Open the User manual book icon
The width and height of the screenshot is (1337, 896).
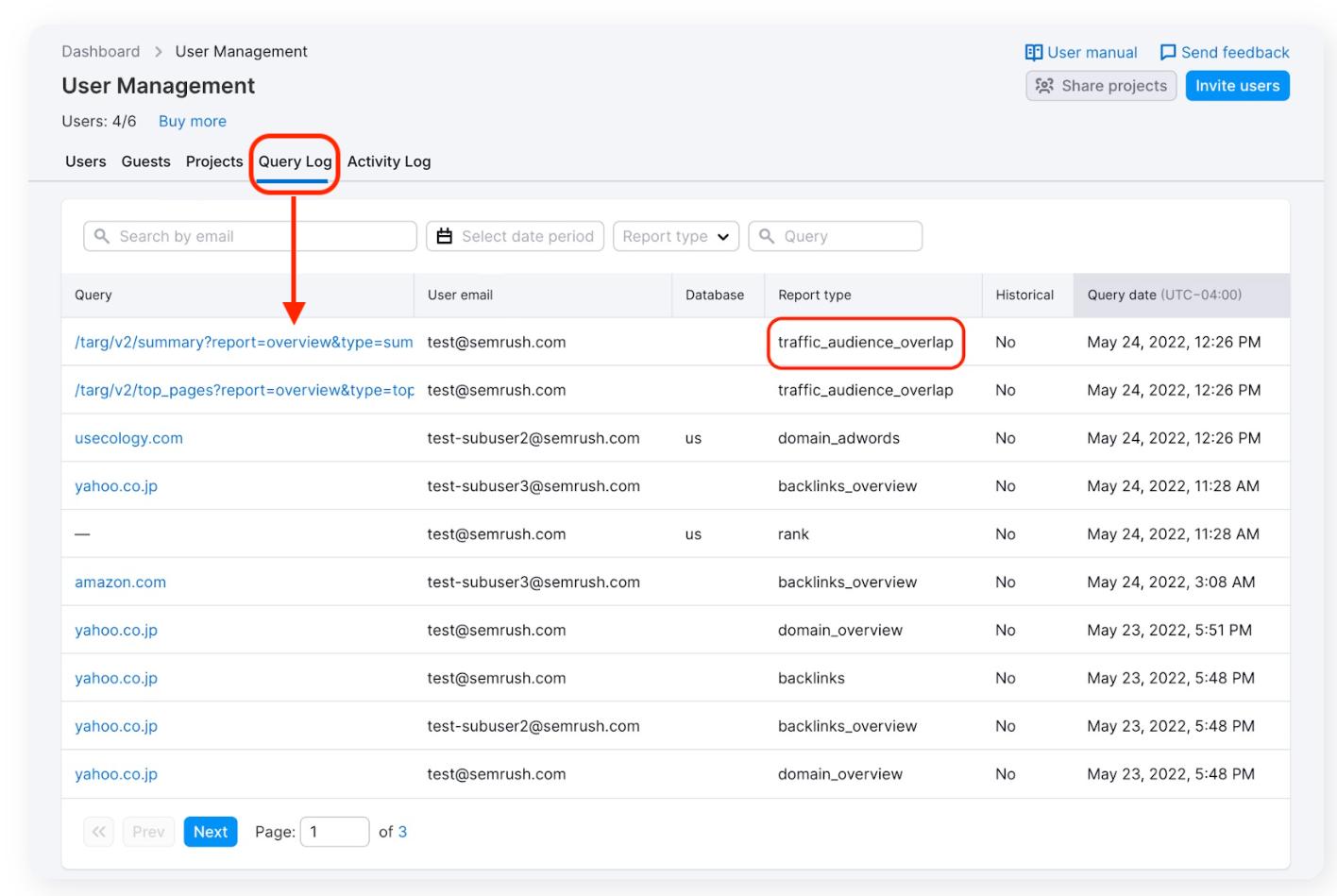coord(1033,52)
